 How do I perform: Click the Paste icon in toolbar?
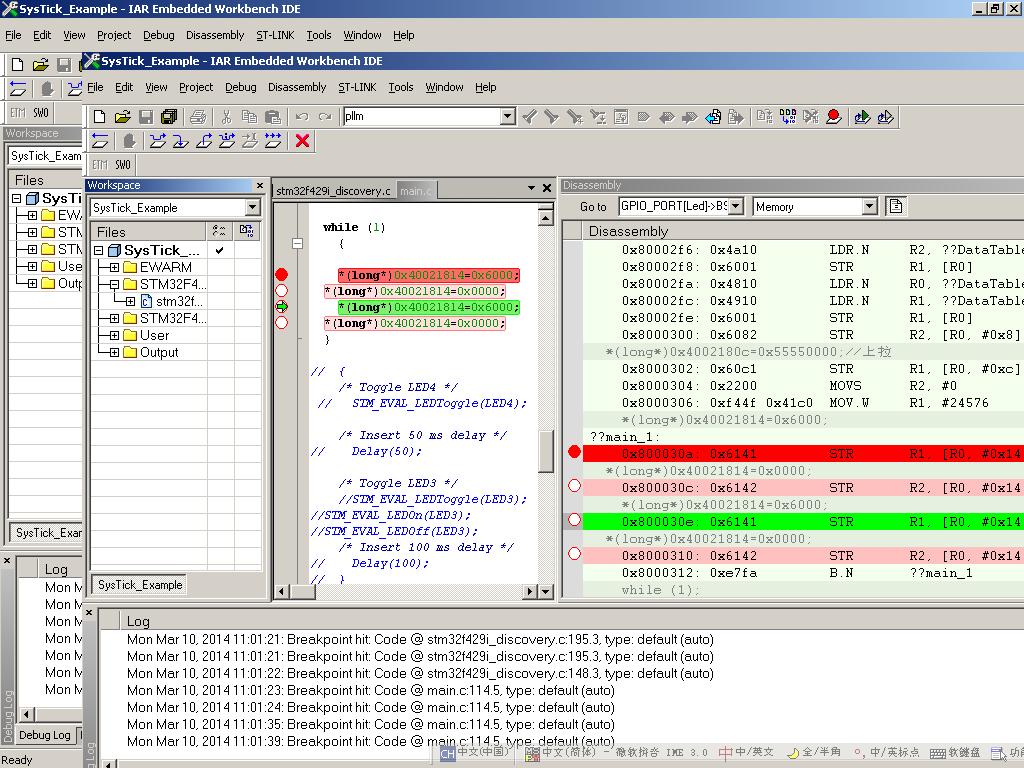pyautogui.click(x=273, y=117)
